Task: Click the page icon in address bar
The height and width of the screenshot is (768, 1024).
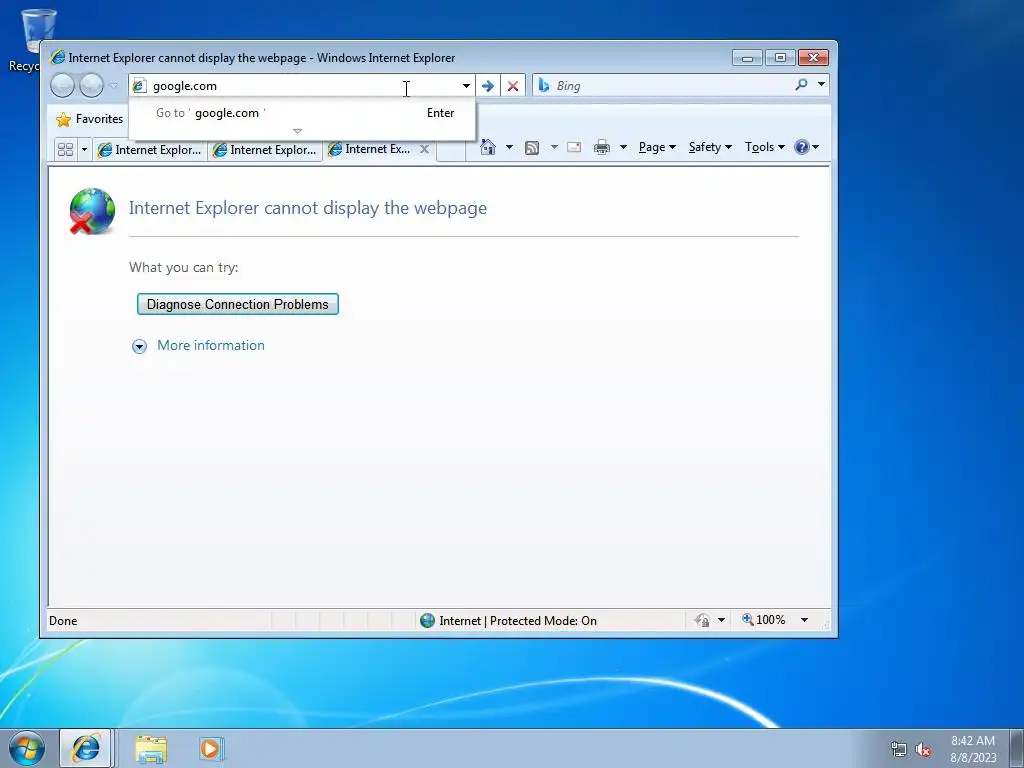Action: 139,86
